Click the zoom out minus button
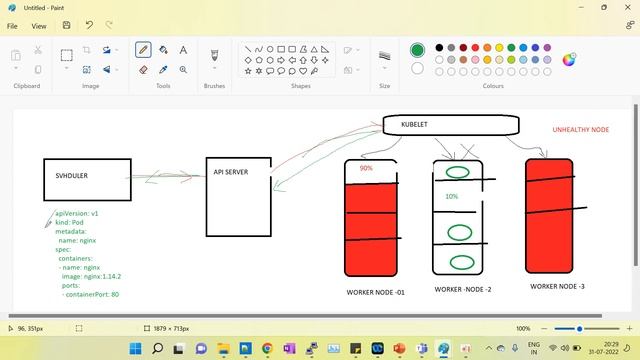Viewport: 640px width, 360px height. click(x=544, y=329)
